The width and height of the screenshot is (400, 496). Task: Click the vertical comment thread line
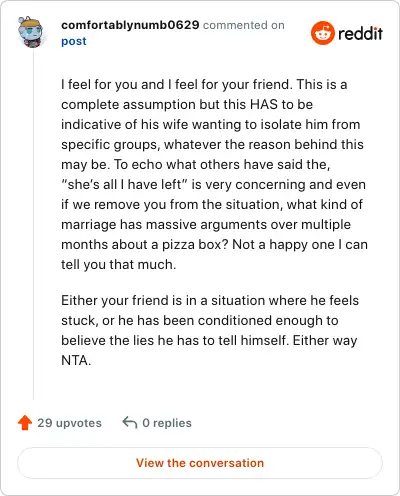pos(33,223)
